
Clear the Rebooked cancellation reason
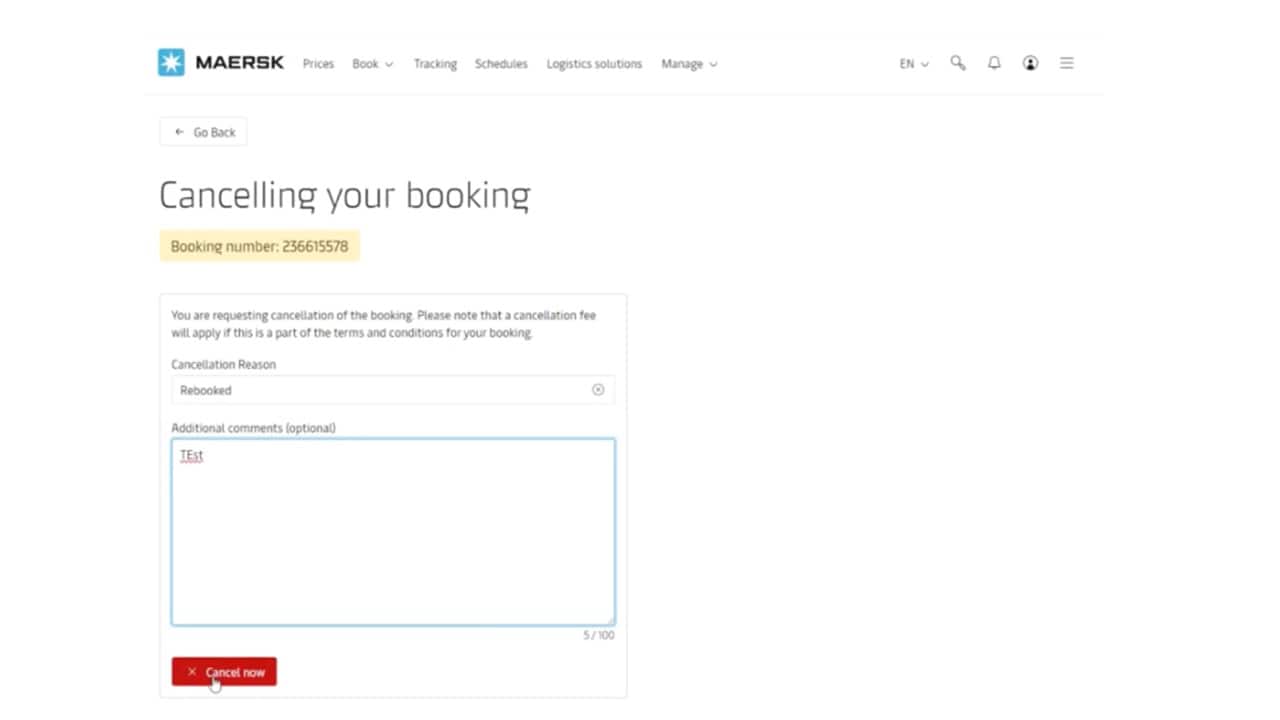pos(598,390)
